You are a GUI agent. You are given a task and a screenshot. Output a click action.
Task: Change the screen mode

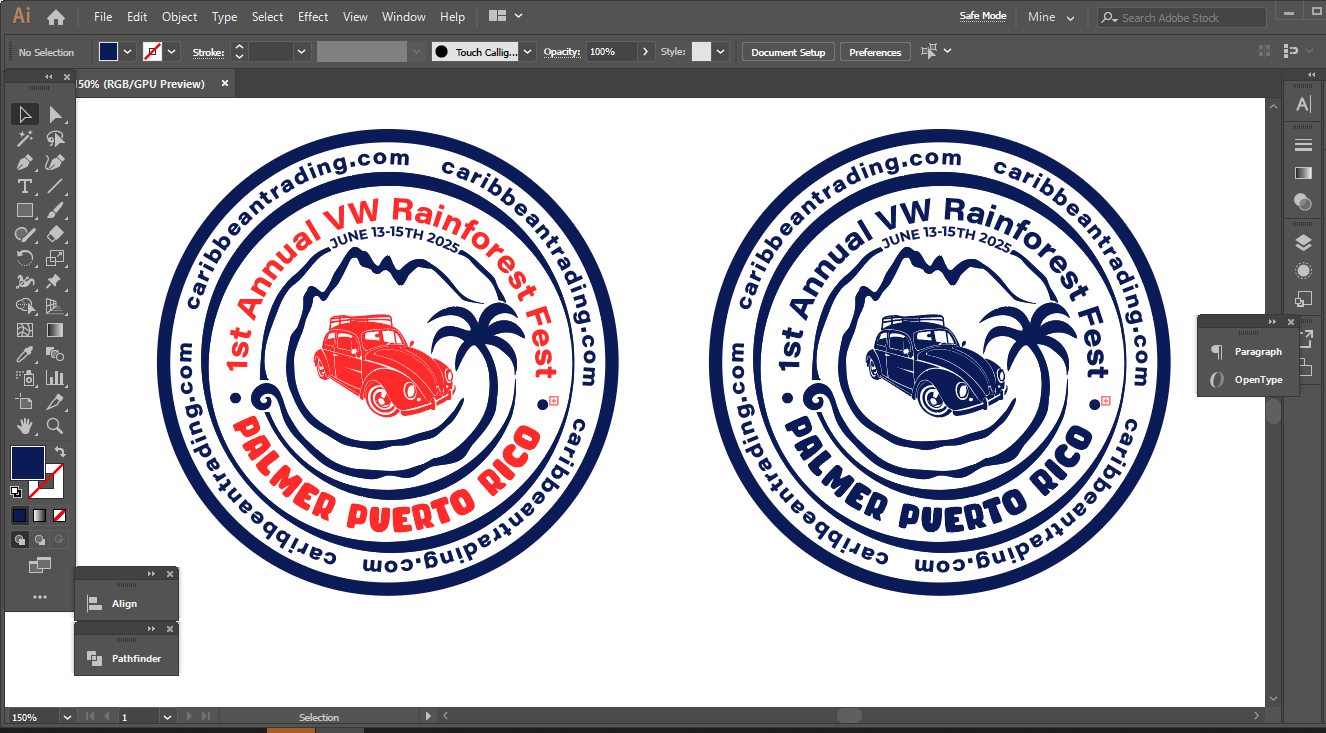click(40, 566)
